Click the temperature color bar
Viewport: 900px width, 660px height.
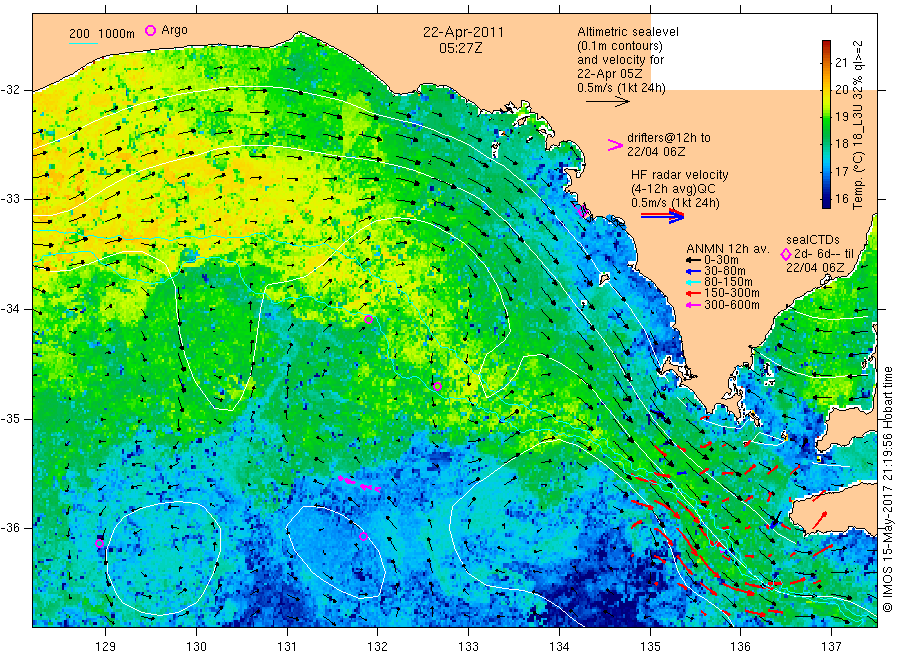(x=826, y=124)
